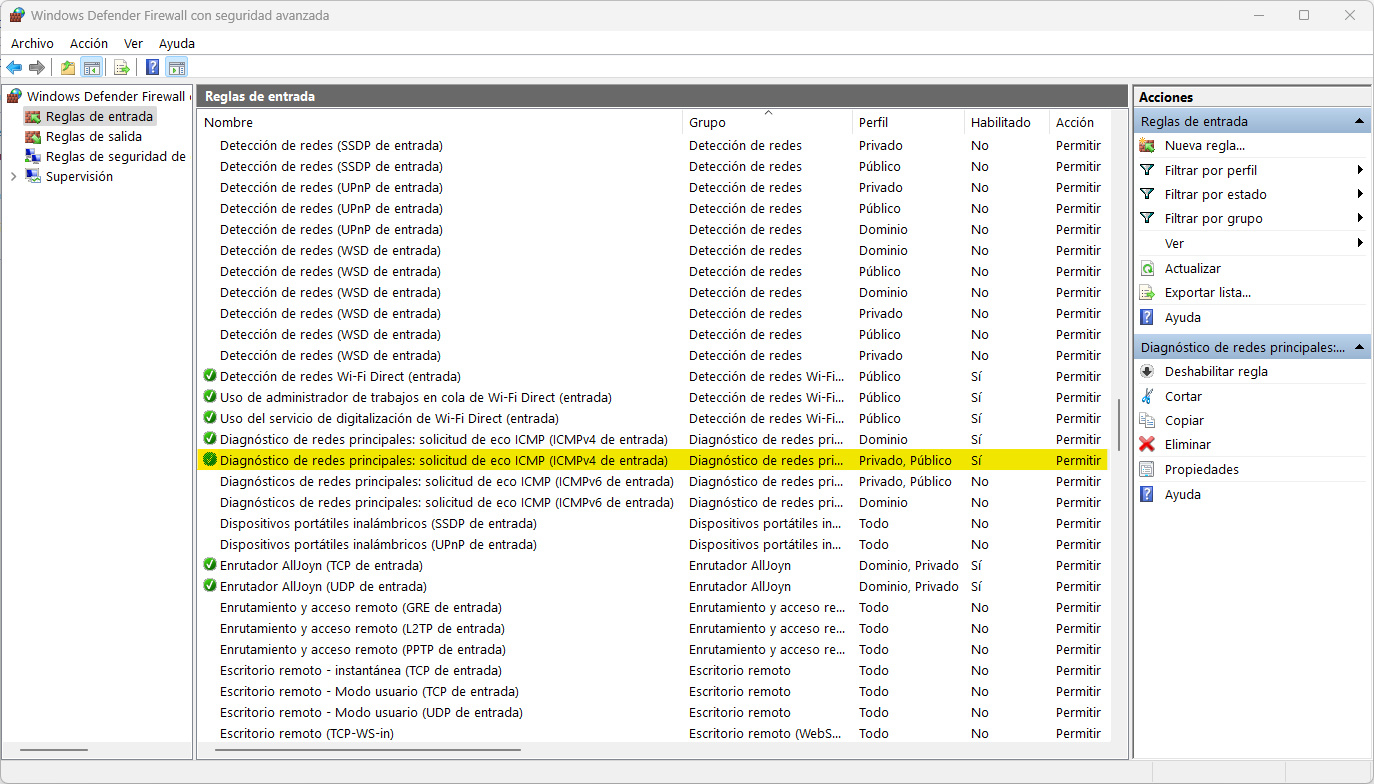
Task: Click Export list icon in the toolbar
Action: tap(122, 67)
